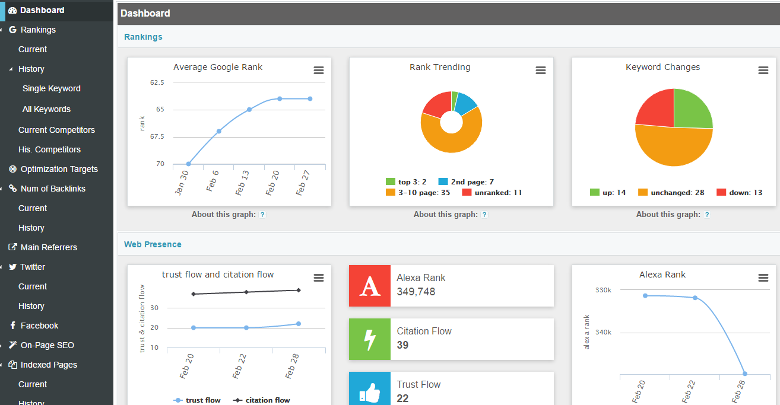Screen dimensions: 780x405
Task: Toggle the '2nd page: 7' legend entry
Action: coord(466,182)
